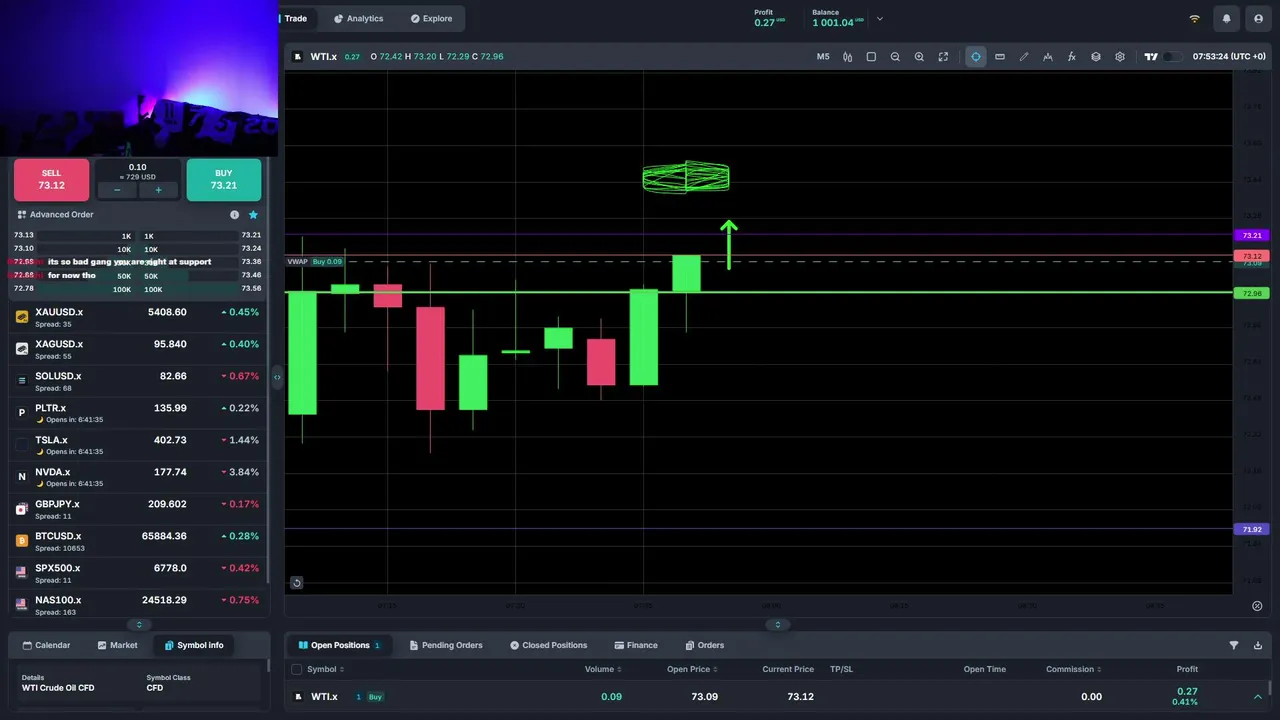Image resolution: width=1280 pixels, height=720 pixels.
Task: Open the chart layers panel
Action: pyautogui.click(x=1096, y=57)
